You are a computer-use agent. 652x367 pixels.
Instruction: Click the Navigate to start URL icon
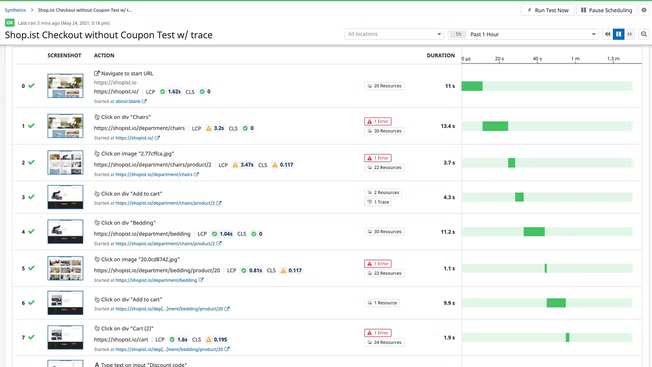[97, 73]
